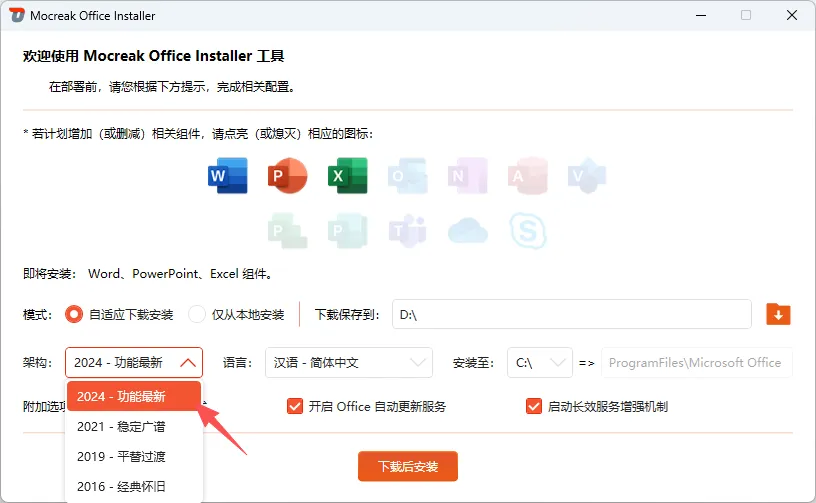Toggle the PowerPoint component icon
816x503 pixels.
coord(287,176)
